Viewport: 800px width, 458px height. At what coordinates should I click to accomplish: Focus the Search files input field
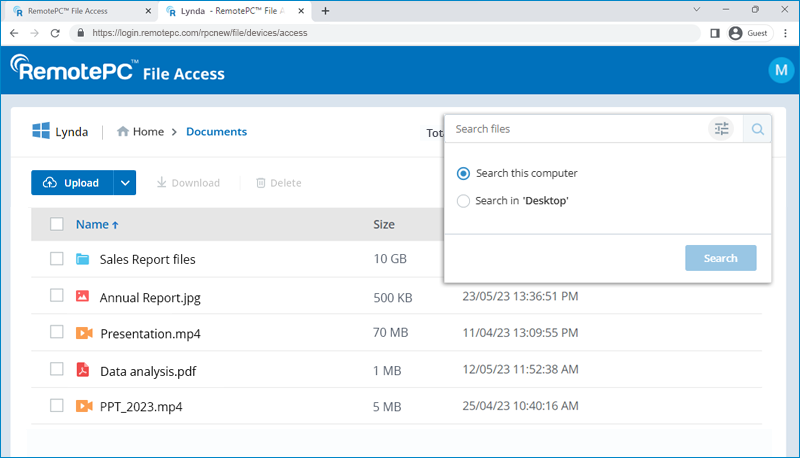tap(576, 129)
